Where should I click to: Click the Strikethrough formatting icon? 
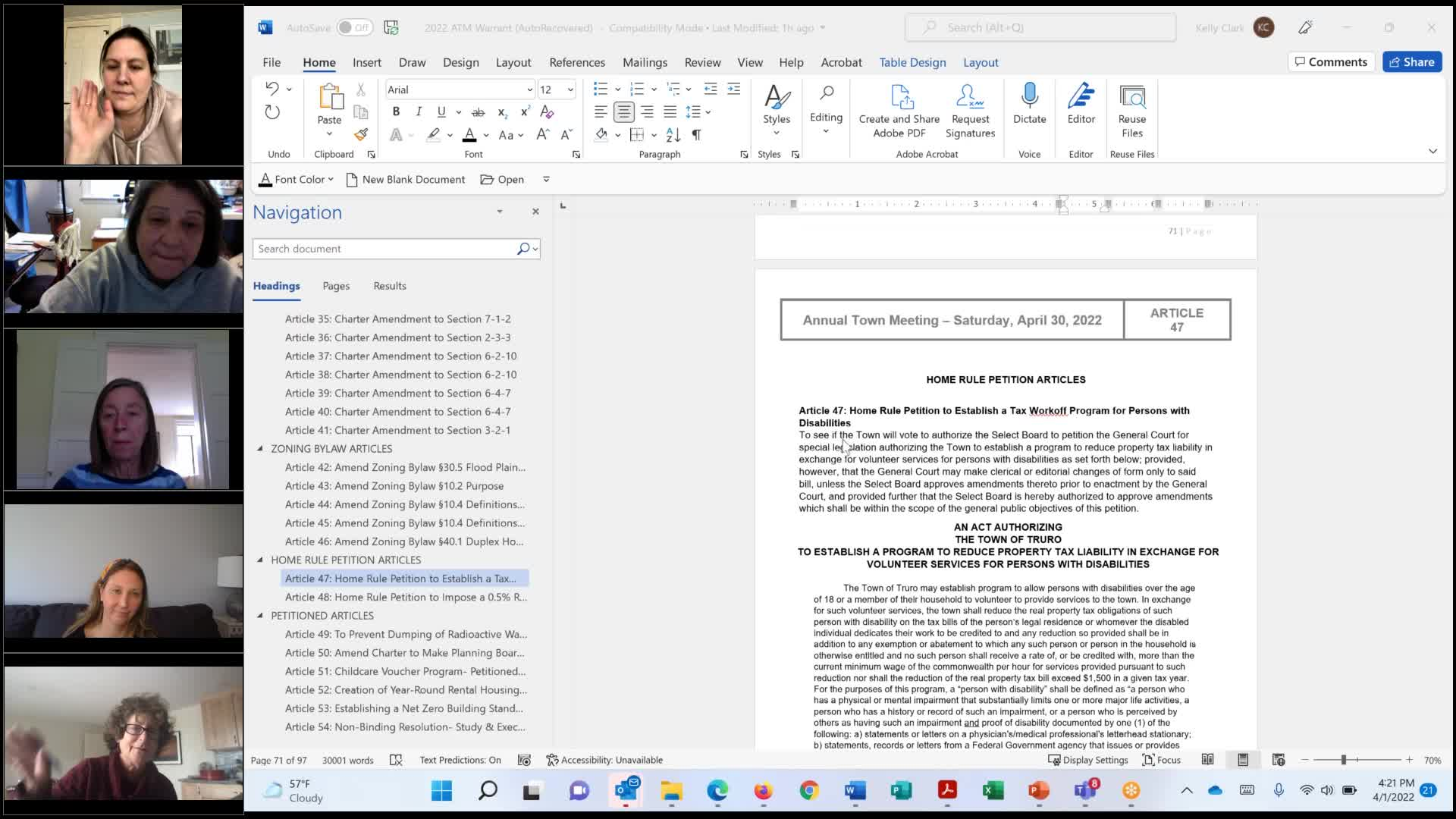478,112
